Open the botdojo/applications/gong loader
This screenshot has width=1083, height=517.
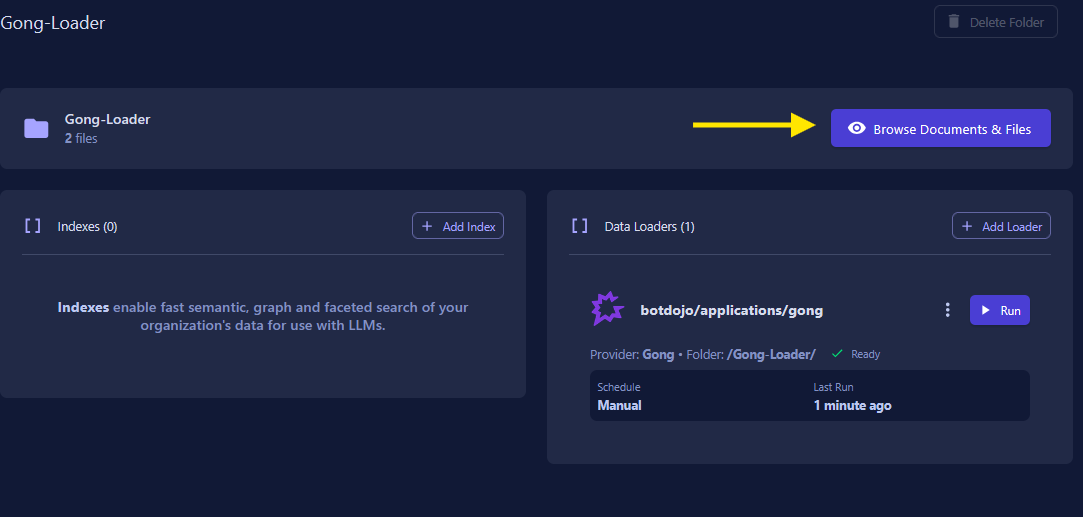[x=731, y=310]
